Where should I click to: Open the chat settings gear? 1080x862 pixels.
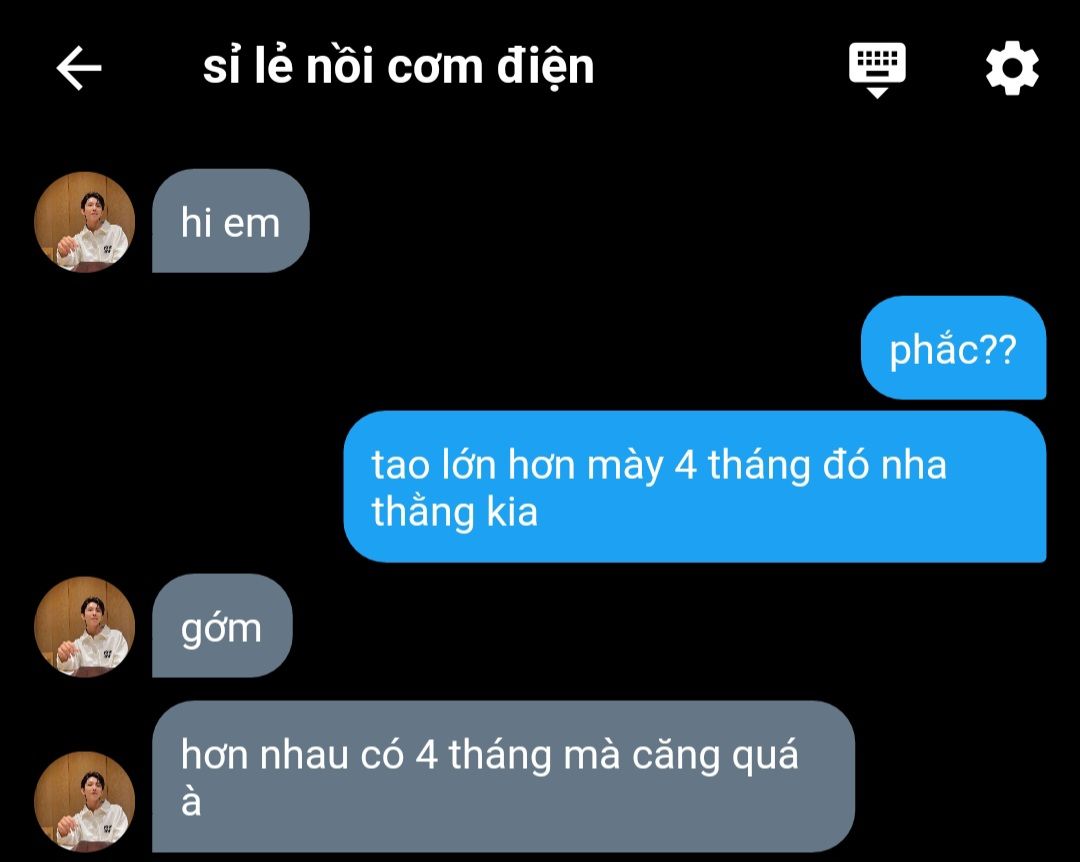click(x=1012, y=68)
